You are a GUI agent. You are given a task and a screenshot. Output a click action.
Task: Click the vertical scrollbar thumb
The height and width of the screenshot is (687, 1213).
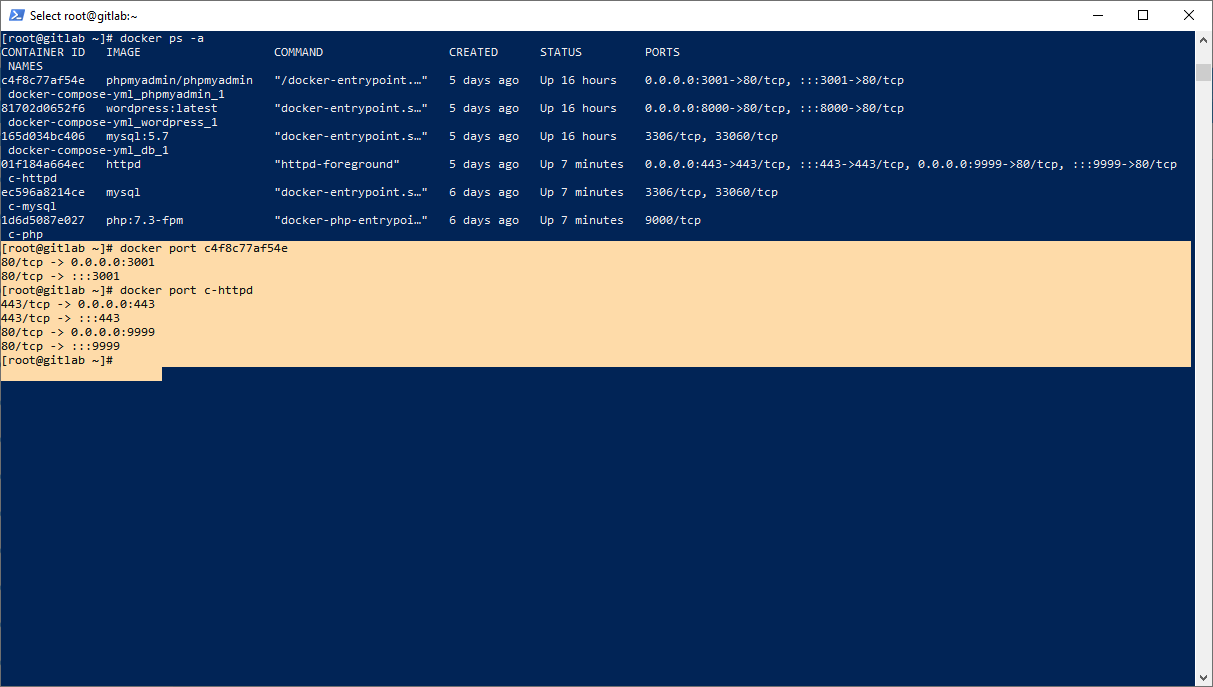coord(1204,72)
